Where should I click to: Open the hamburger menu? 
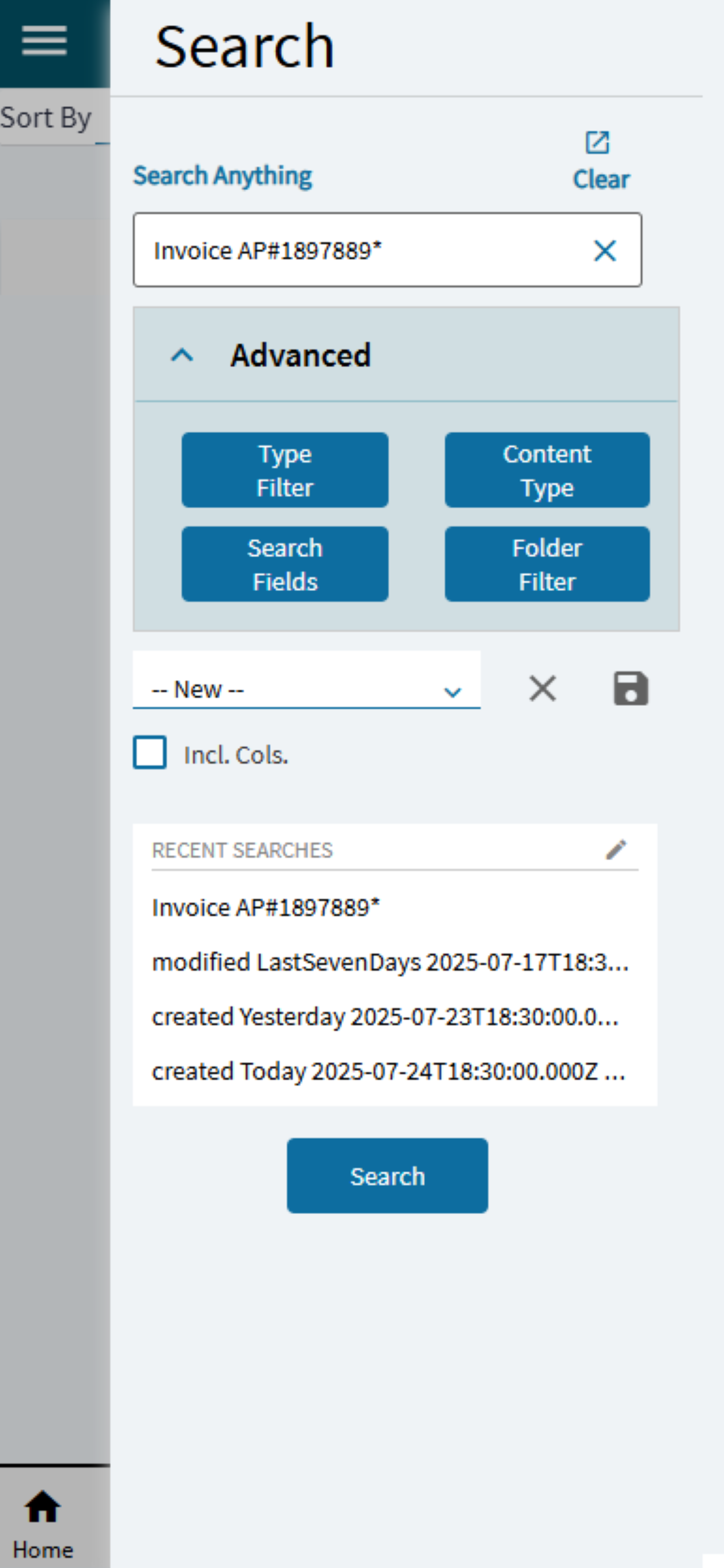point(44,41)
